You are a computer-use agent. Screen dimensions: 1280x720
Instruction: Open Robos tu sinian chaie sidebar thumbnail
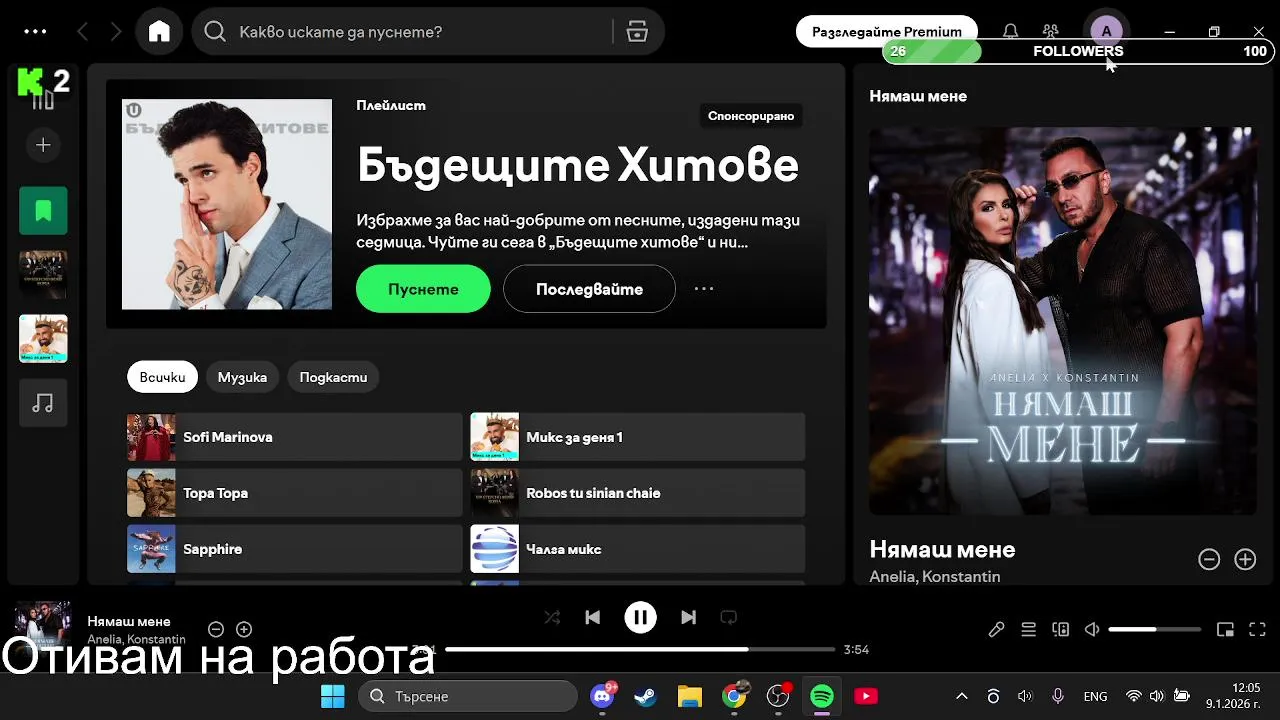43,275
